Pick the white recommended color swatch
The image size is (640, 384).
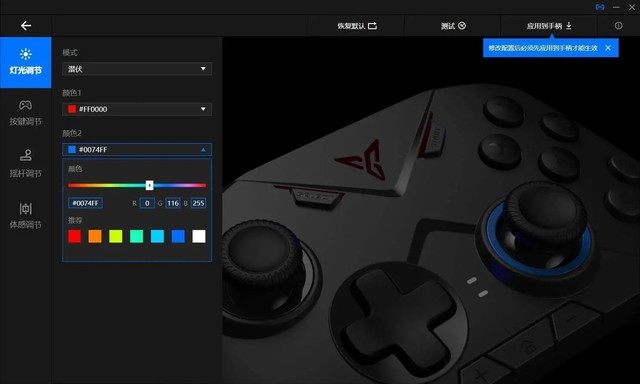coord(199,236)
